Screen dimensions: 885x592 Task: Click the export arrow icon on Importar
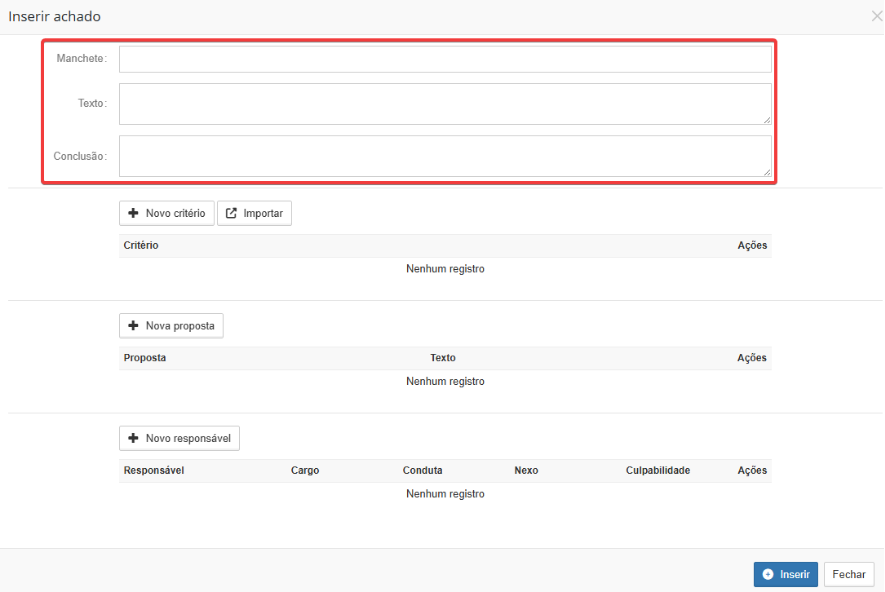click(231, 213)
